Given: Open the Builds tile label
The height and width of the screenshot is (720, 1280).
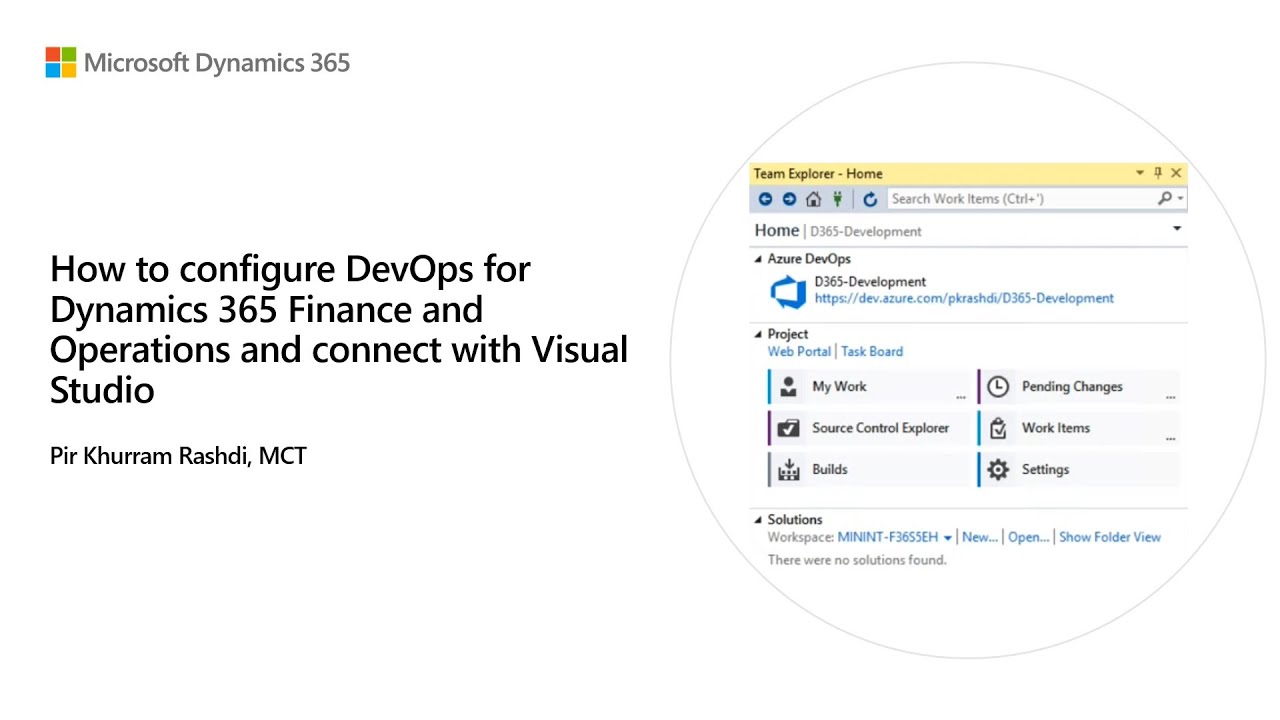Looking at the screenshot, I should click(x=830, y=469).
